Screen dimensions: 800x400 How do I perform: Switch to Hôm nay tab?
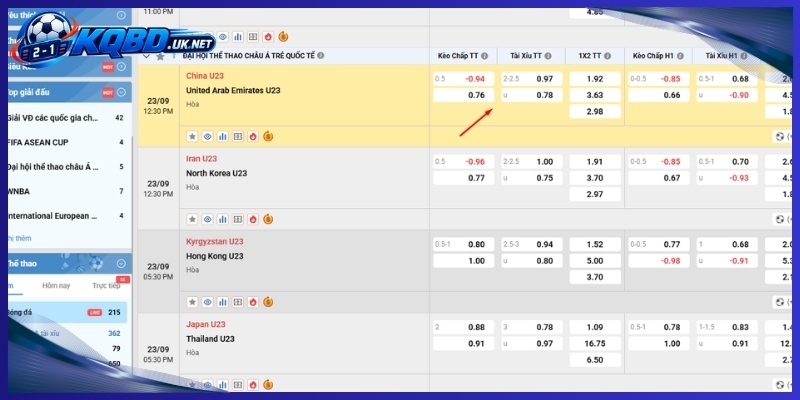point(56,286)
